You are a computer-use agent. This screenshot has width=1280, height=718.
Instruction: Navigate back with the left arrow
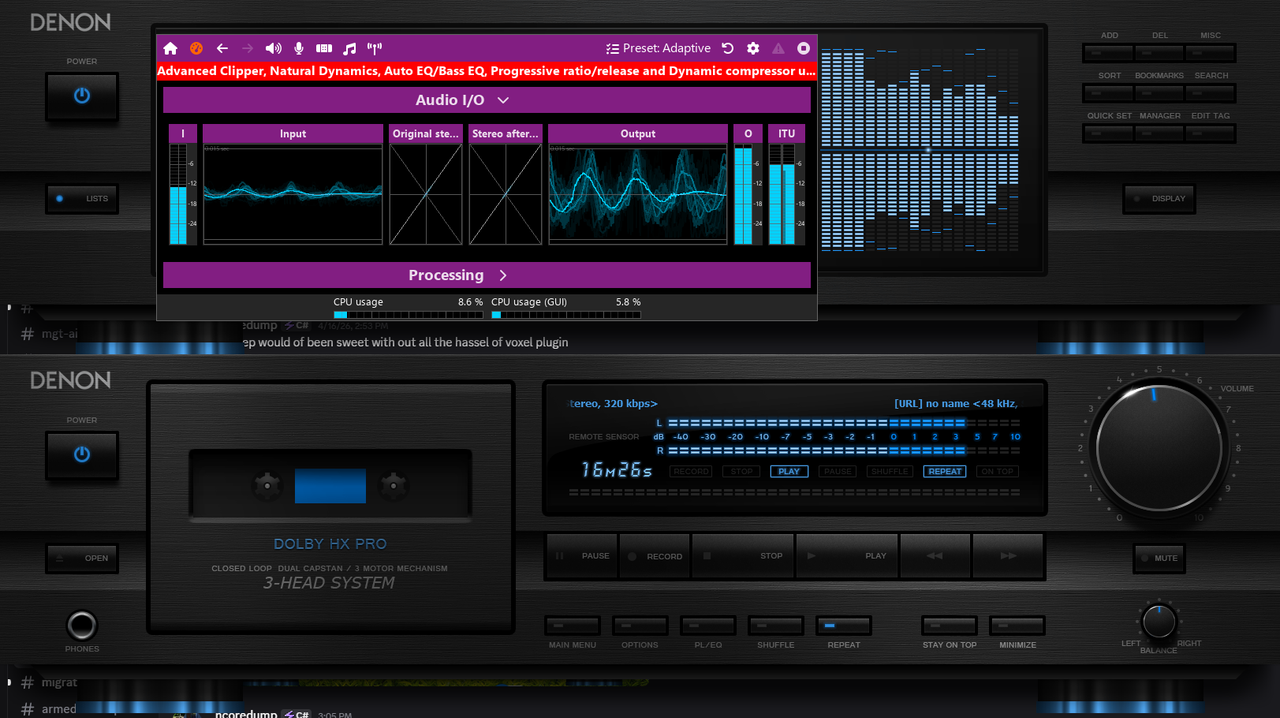[222, 48]
